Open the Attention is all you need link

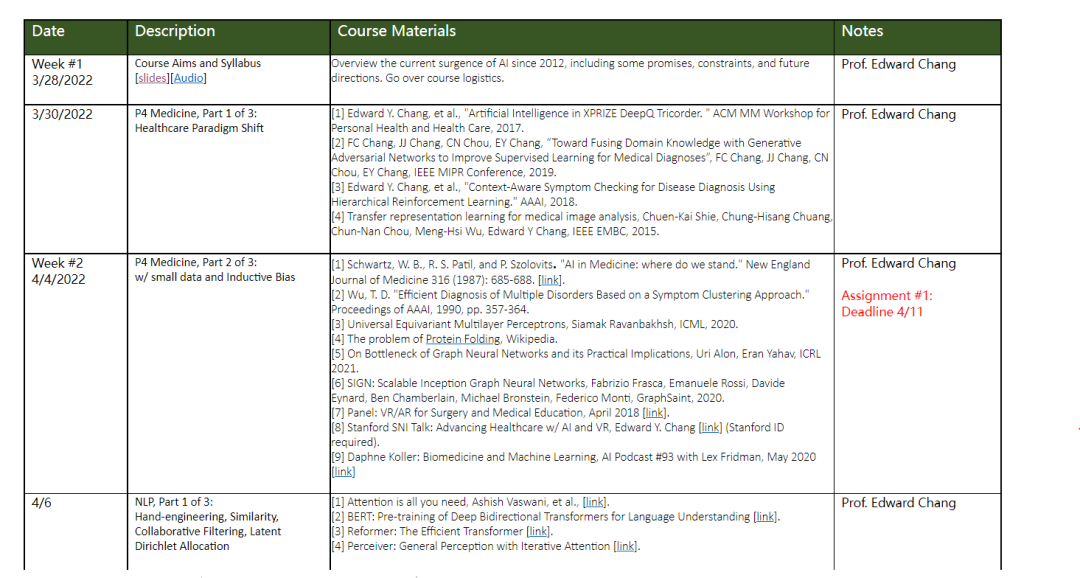coord(595,502)
